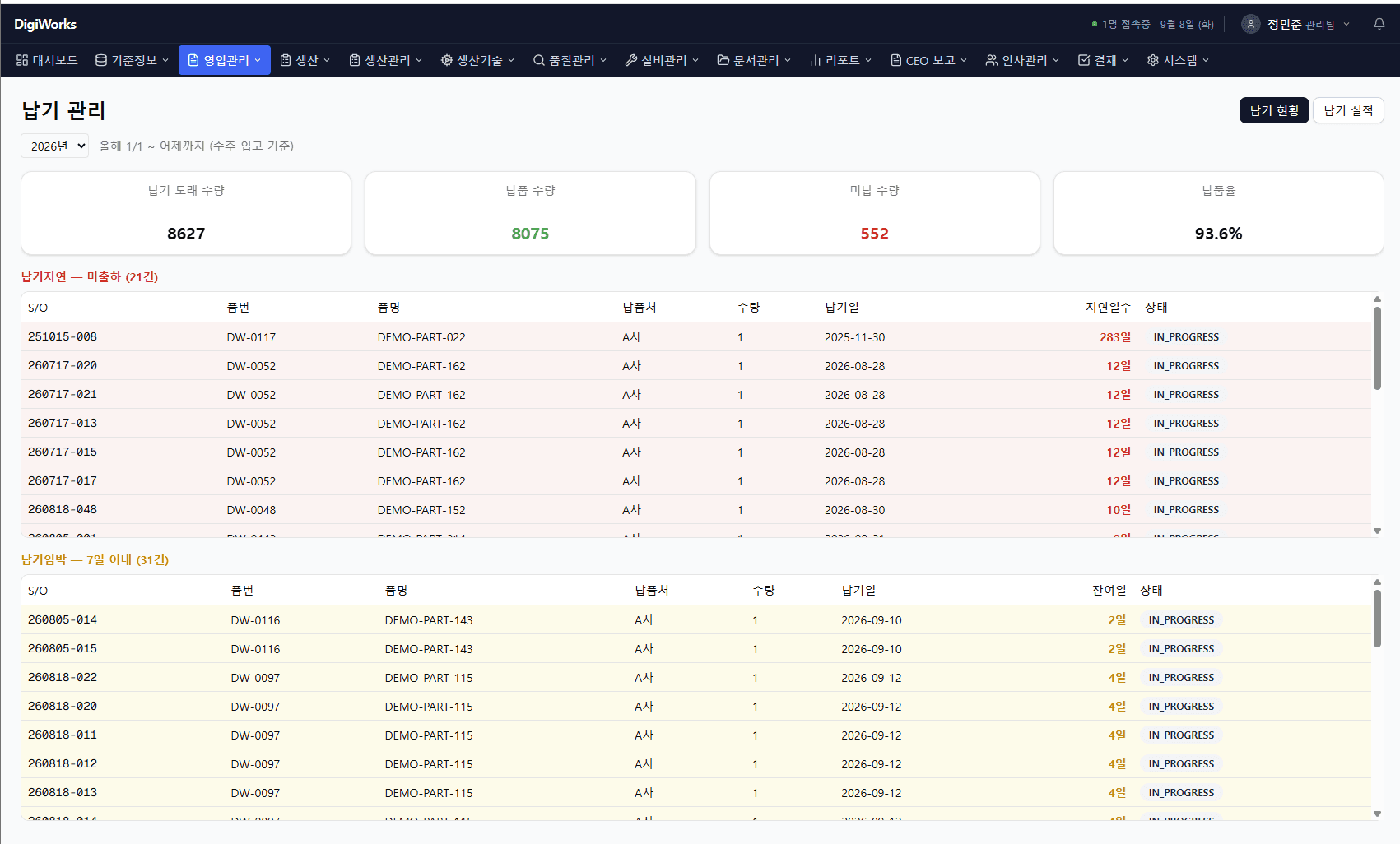This screenshot has width=1400, height=844.
Task: Click the 문서관리 folder icon
Action: (x=723, y=60)
